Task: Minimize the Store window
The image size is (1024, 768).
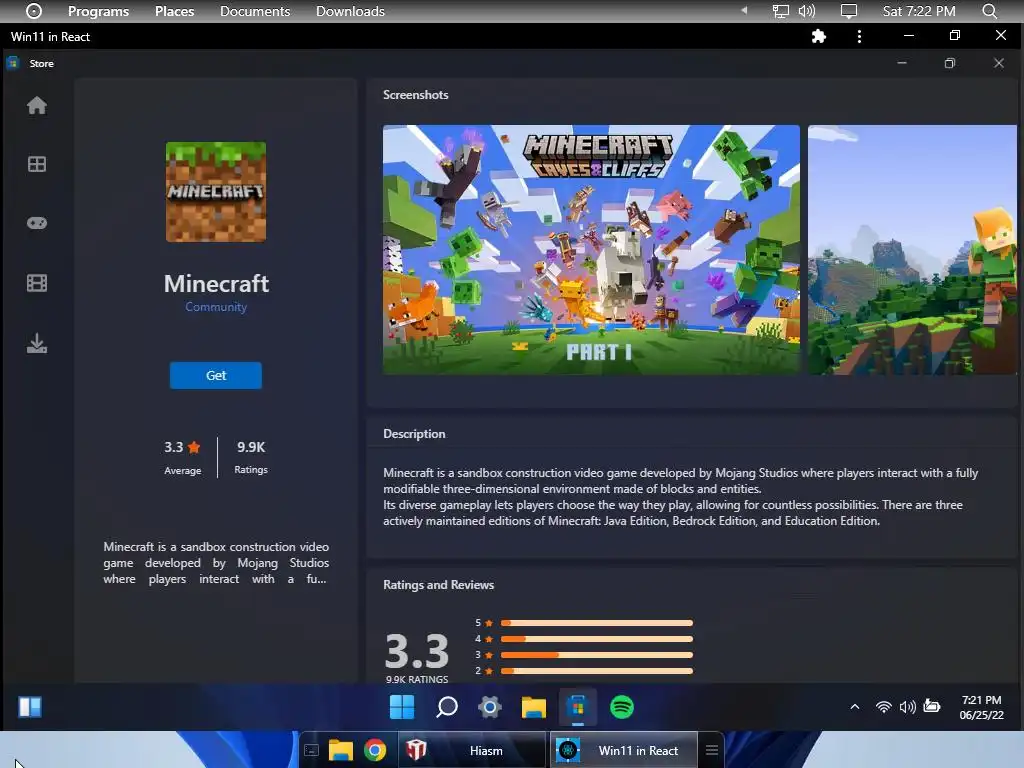Action: [902, 63]
